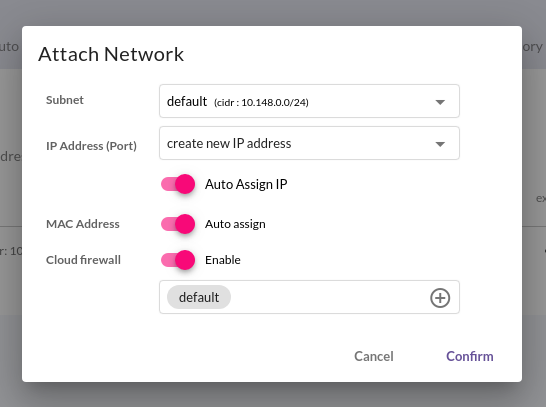Click the 'IP Address (Port)' field label

[91, 146]
